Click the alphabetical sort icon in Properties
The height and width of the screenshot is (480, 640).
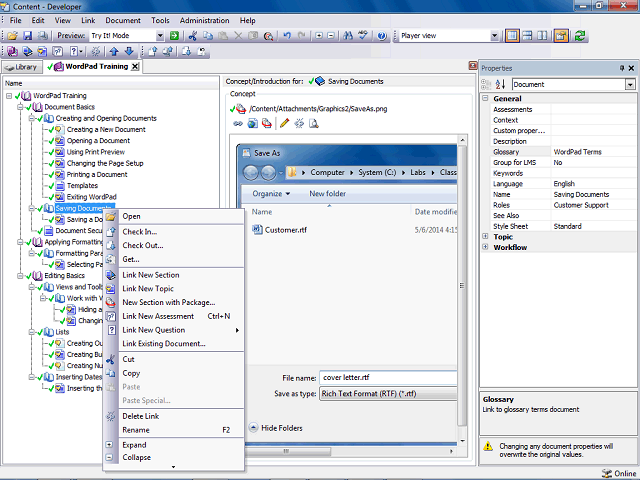500,84
